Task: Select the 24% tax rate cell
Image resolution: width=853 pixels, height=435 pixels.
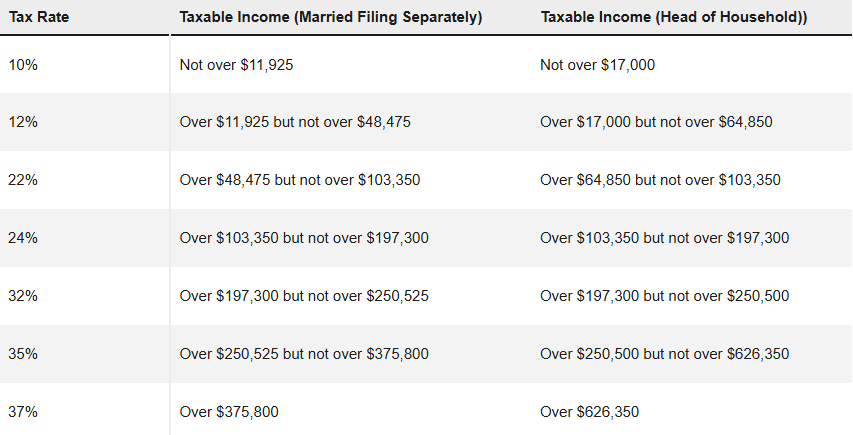Action: point(23,238)
